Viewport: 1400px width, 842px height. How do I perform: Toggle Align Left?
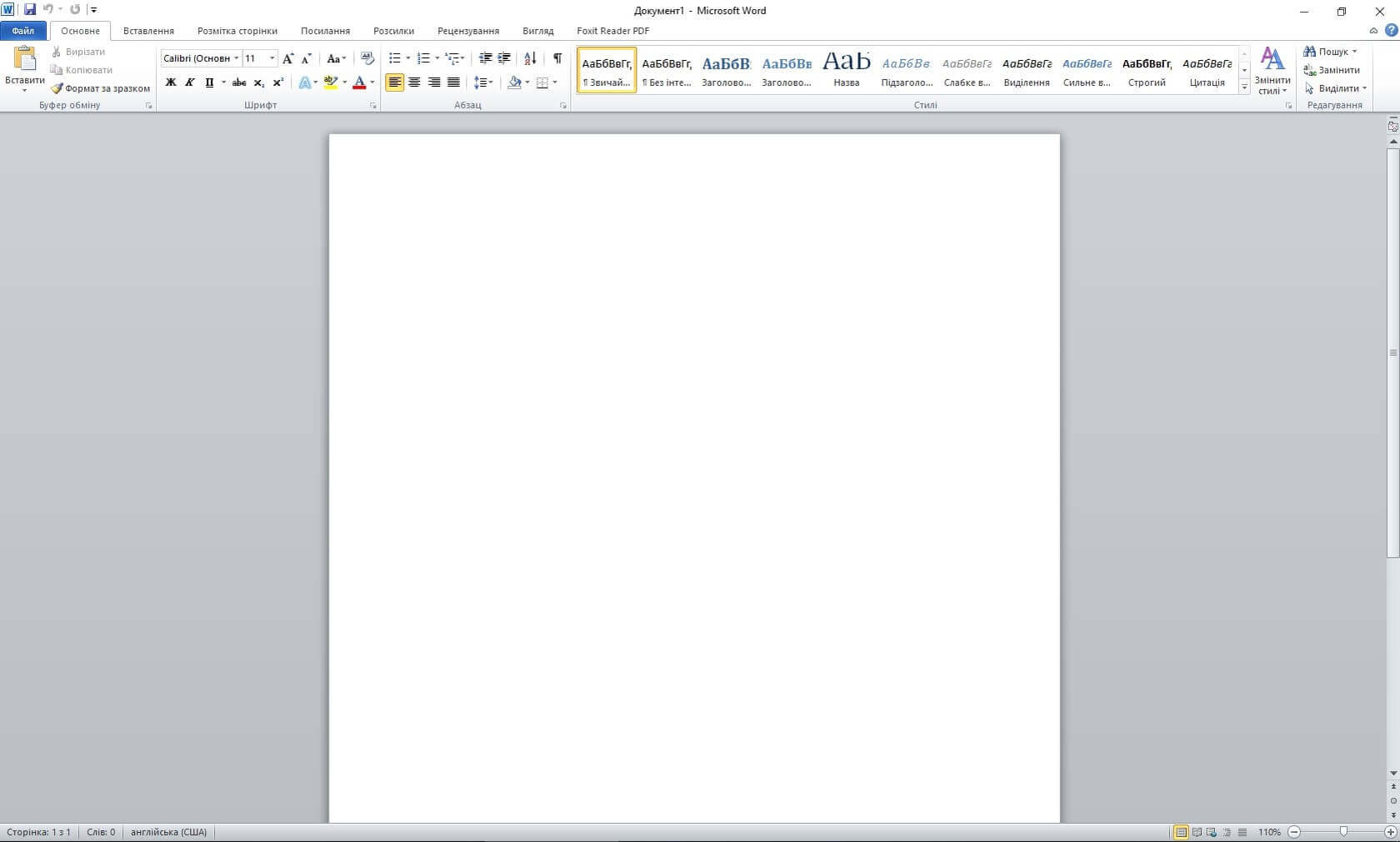coord(394,83)
